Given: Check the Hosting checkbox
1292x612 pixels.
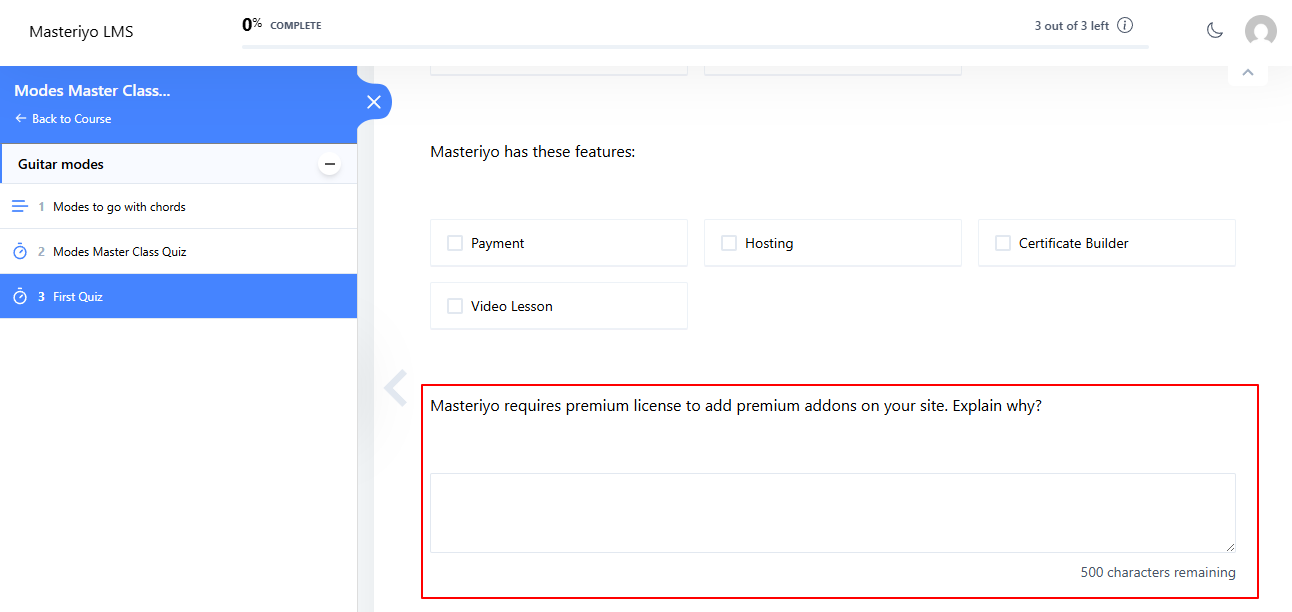Looking at the screenshot, I should click(x=729, y=243).
